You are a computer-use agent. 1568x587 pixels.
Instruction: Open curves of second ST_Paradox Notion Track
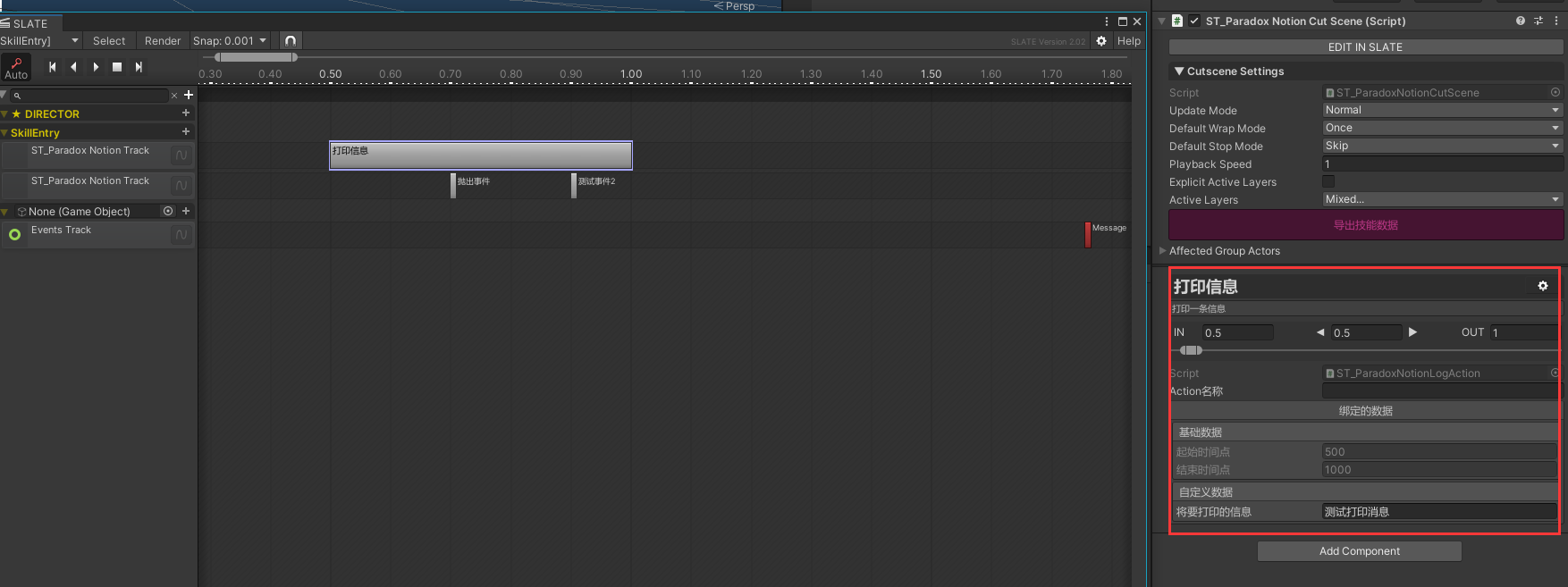coord(181,186)
